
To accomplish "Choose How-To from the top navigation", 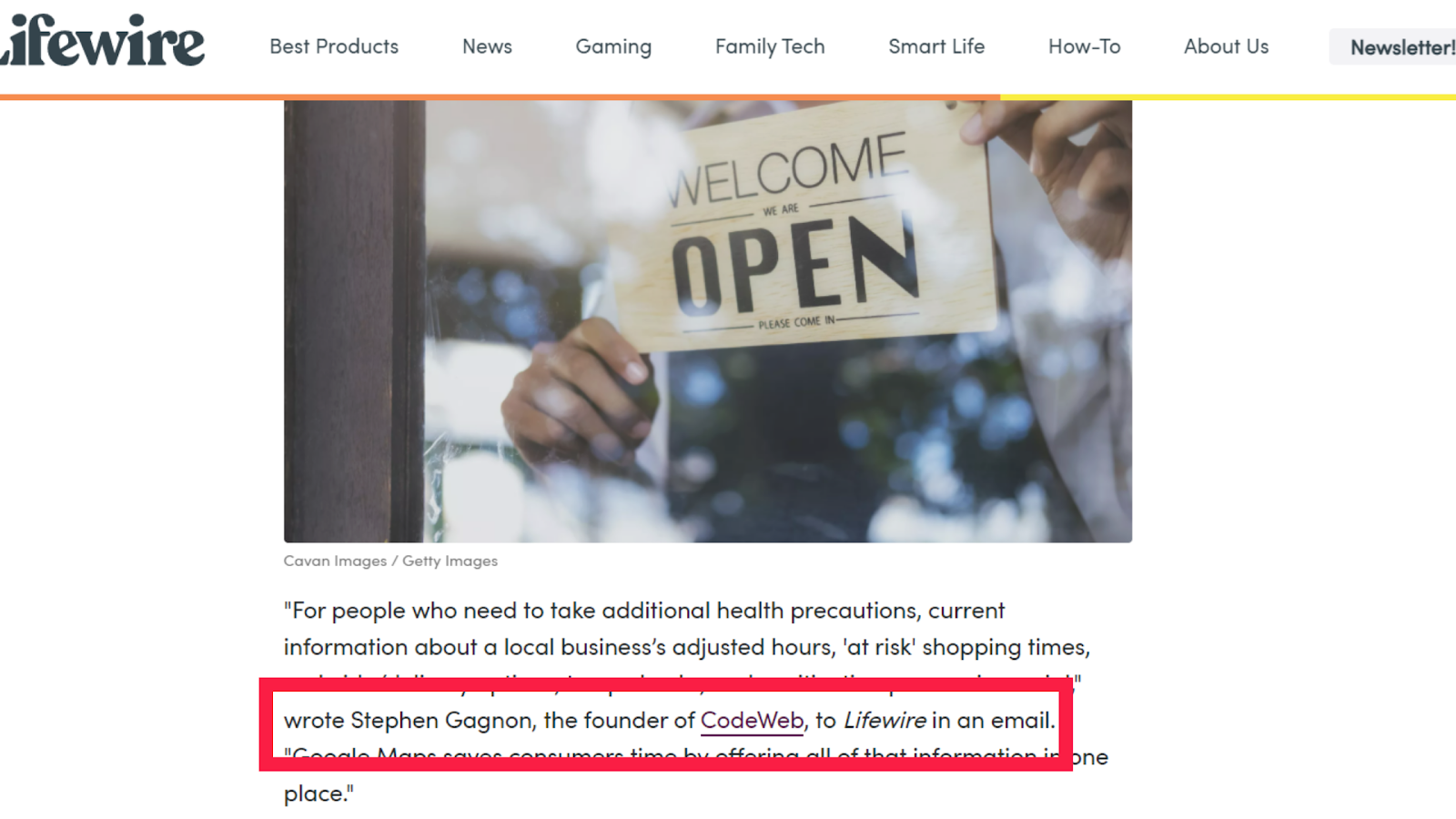I will point(1084,46).
